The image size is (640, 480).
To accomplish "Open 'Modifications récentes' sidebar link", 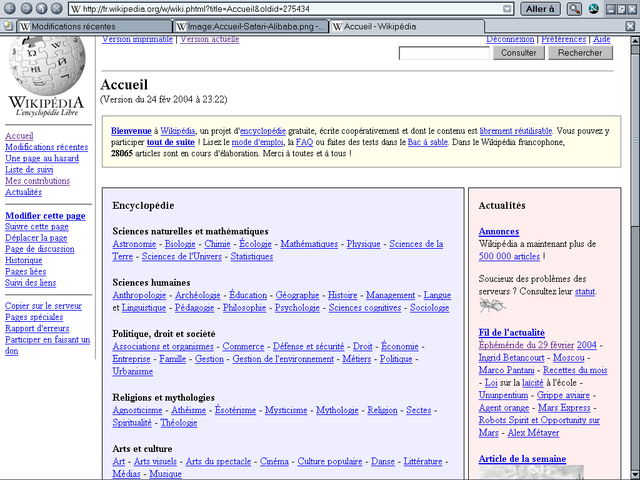I will [47, 147].
